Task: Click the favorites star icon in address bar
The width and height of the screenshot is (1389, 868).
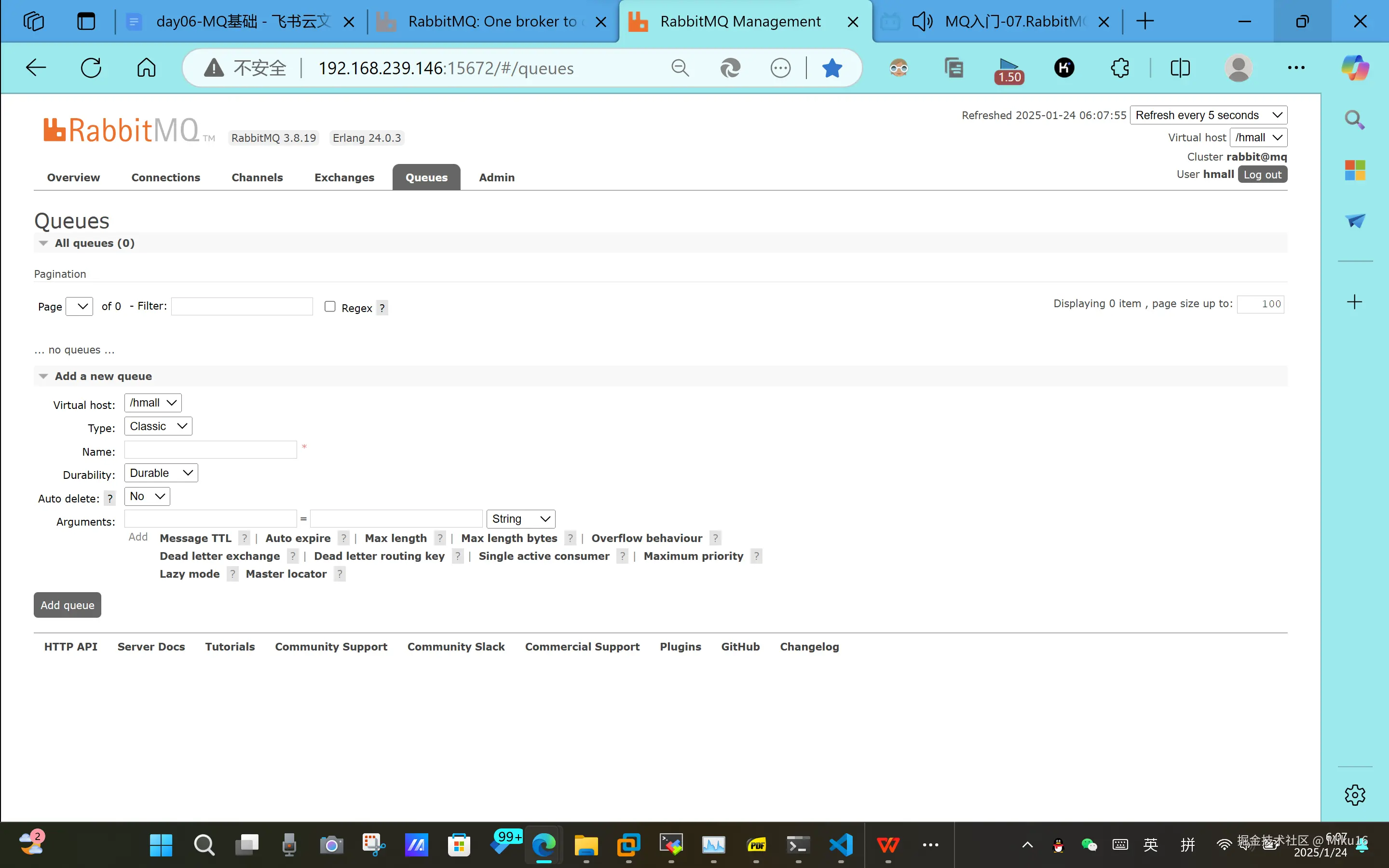Action: click(831, 68)
